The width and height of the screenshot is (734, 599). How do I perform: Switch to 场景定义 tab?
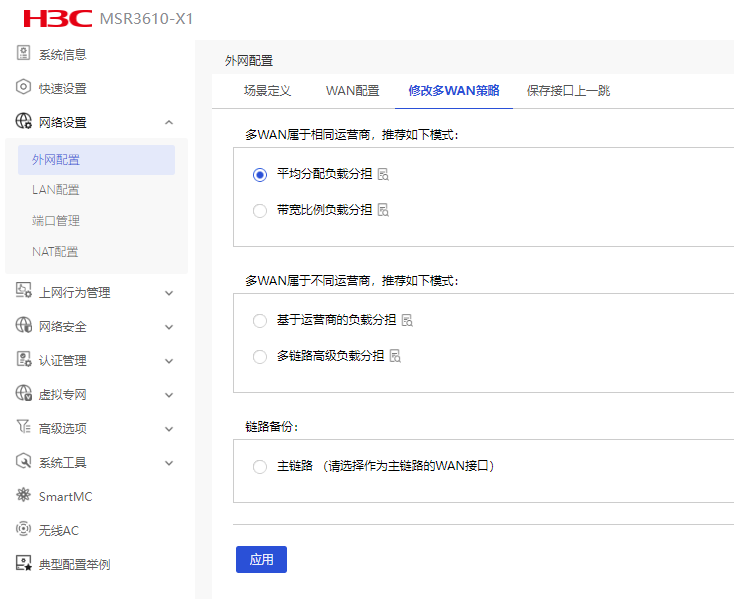(x=267, y=91)
